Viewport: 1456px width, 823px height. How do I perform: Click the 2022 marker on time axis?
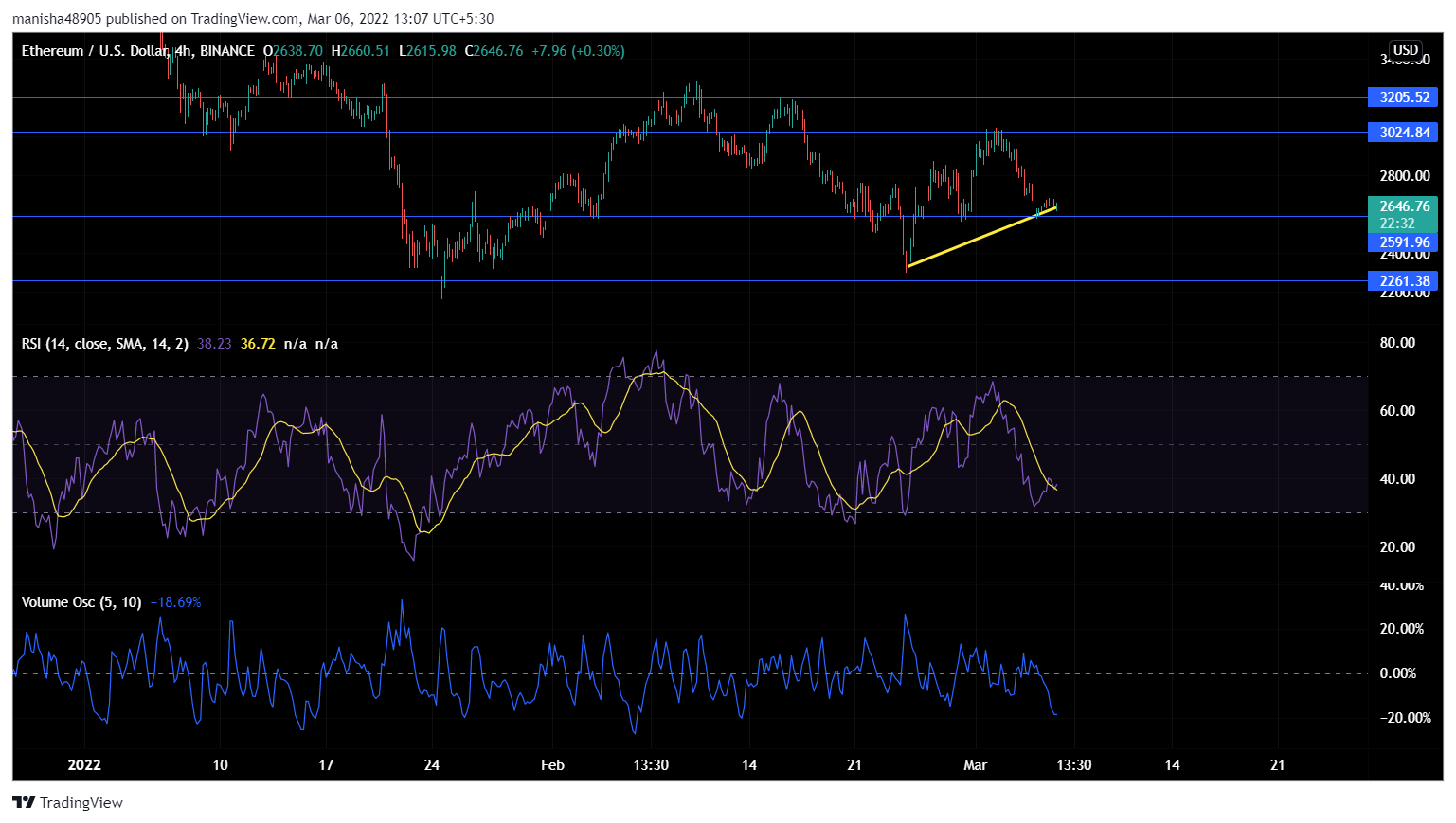(84, 765)
